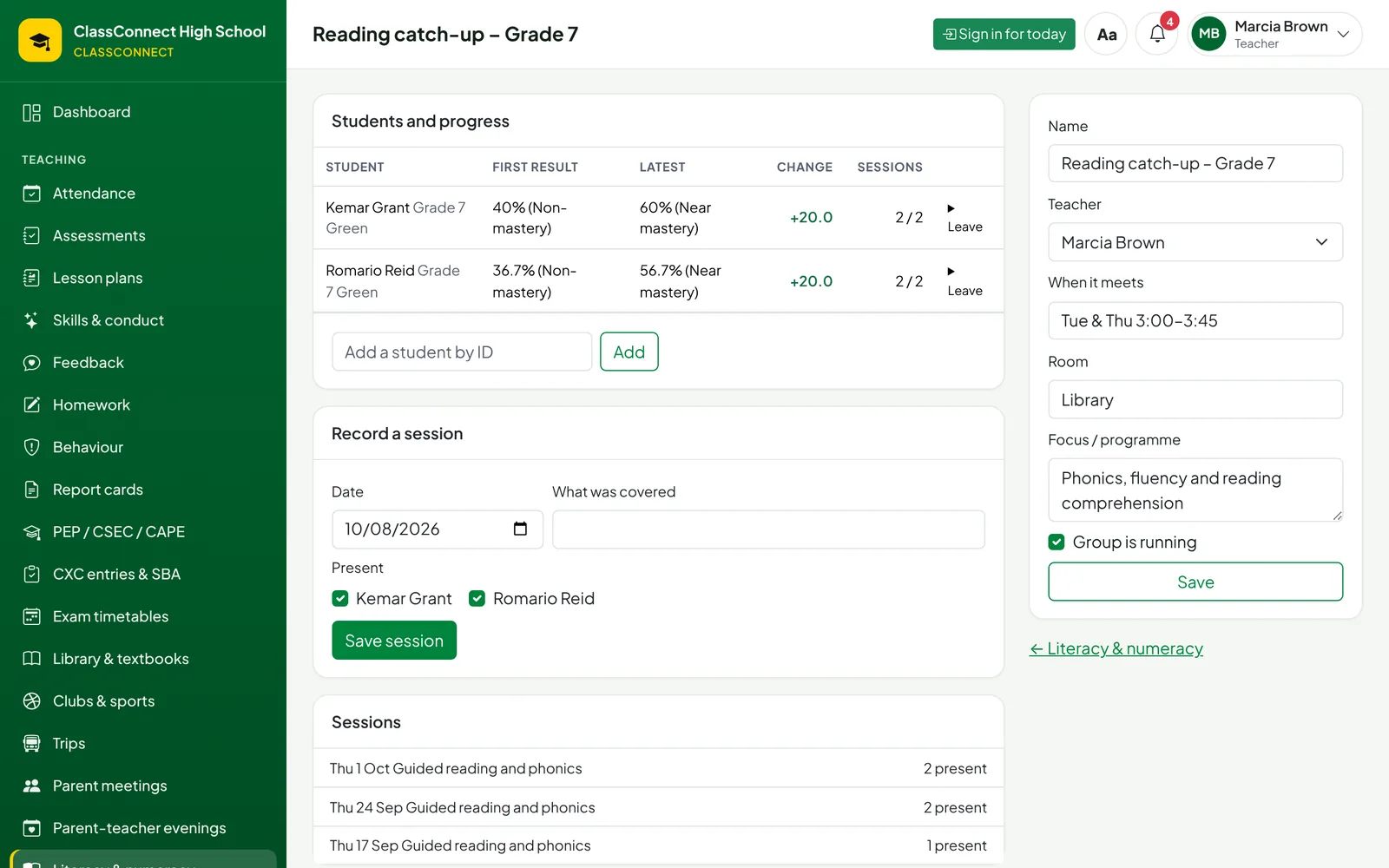Open the Teacher dropdown
The image size is (1389, 868).
[1195, 242]
